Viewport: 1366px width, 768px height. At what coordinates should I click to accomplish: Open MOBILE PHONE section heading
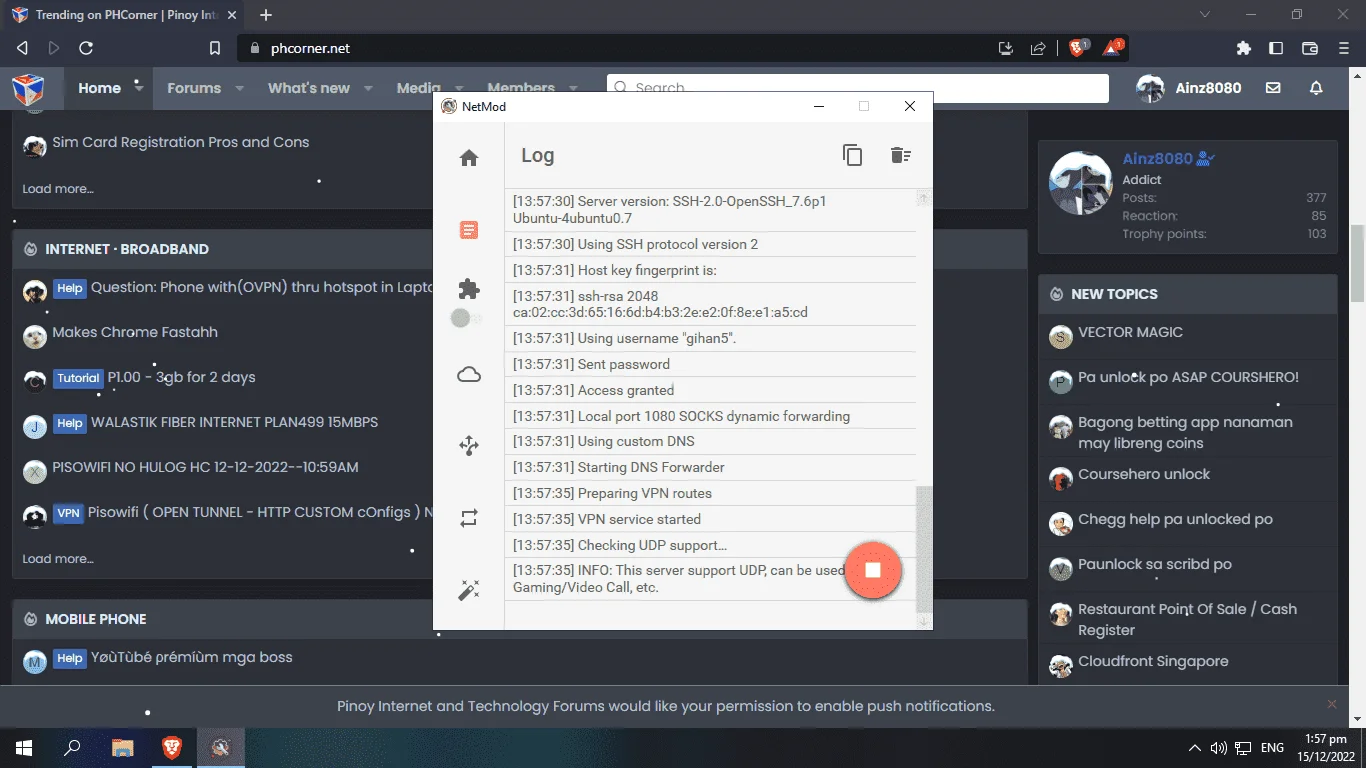(x=96, y=619)
